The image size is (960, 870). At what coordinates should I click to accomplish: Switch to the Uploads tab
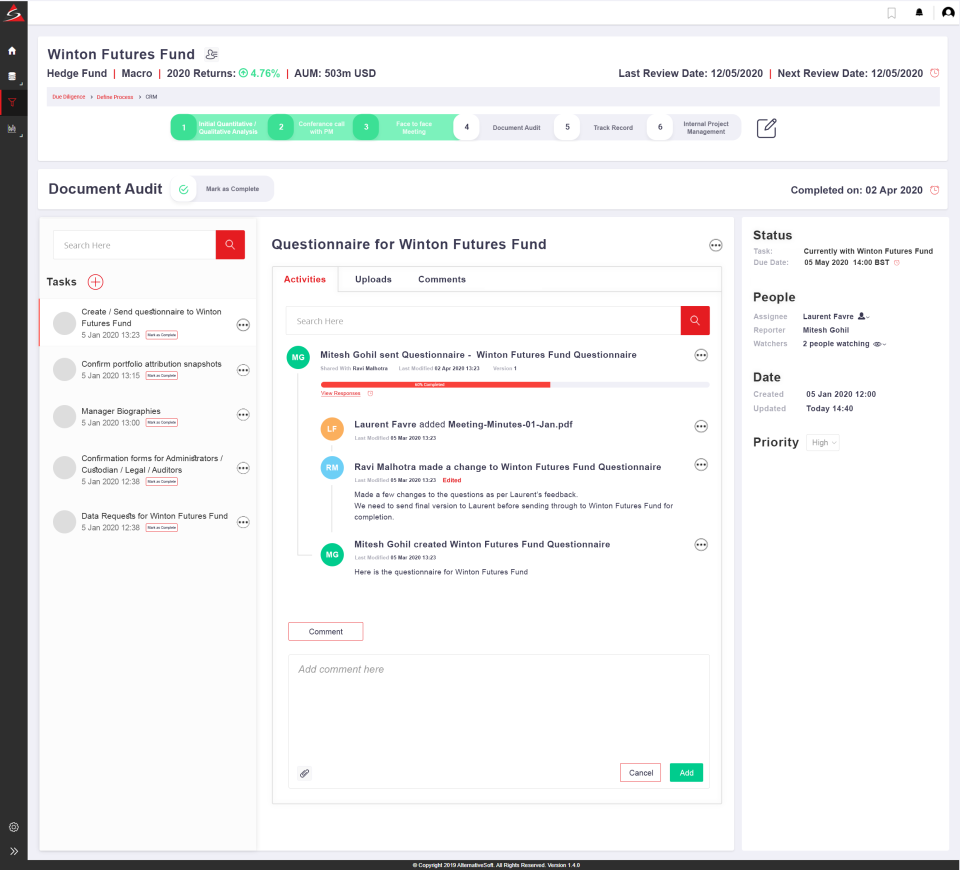[x=373, y=279]
